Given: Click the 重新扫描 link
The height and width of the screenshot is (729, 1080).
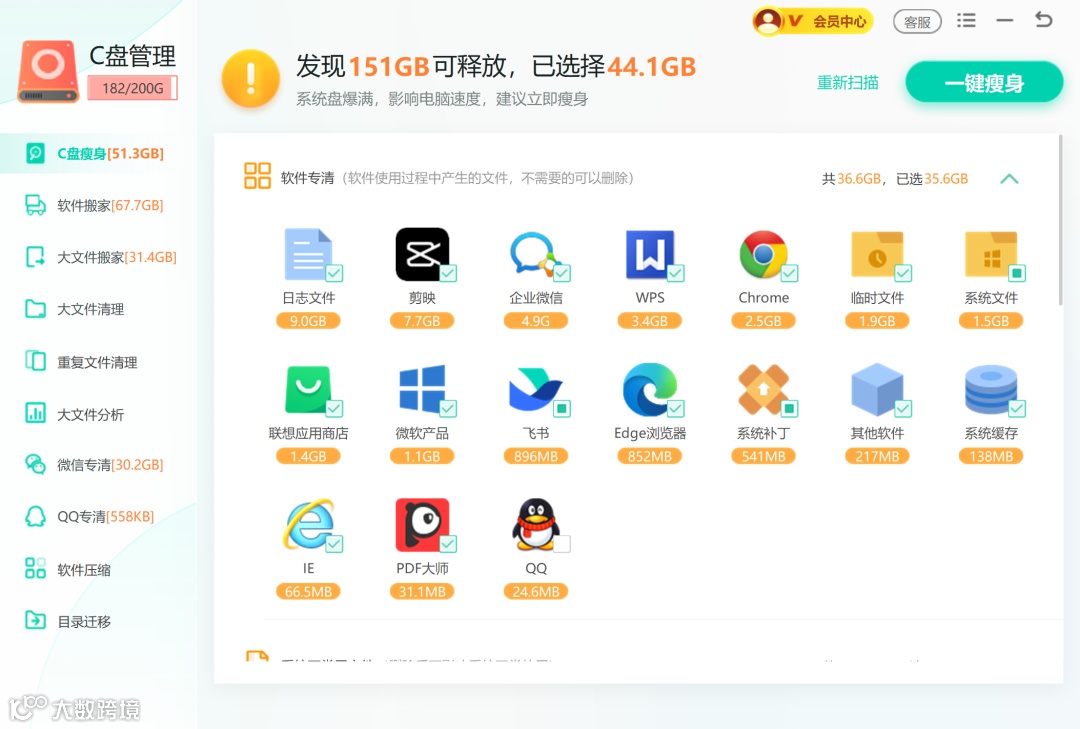Looking at the screenshot, I should pyautogui.click(x=847, y=83).
